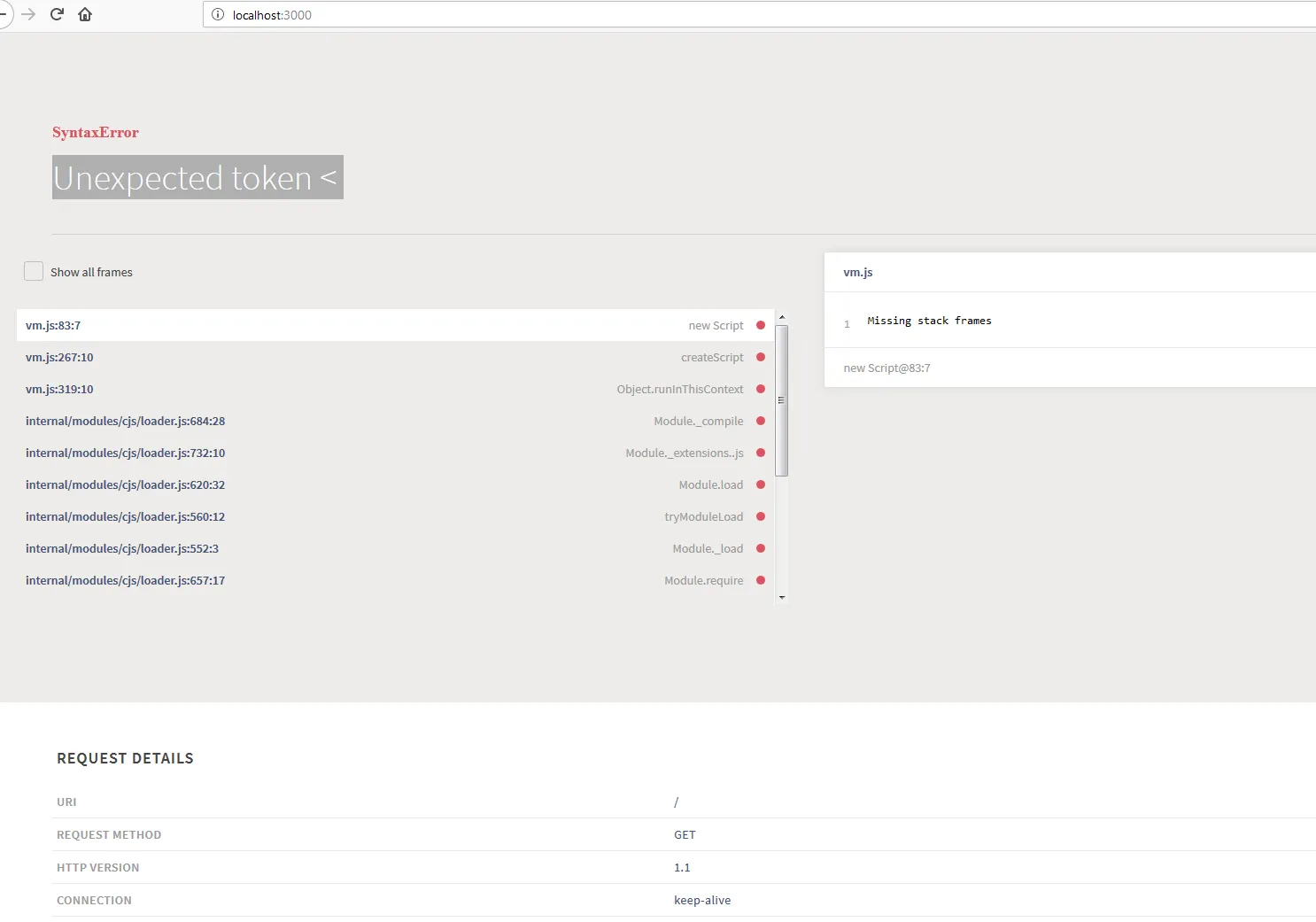Click the CONNECTION label
The width and height of the screenshot is (1316, 922).
pyautogui.click(x=94, y=900)
